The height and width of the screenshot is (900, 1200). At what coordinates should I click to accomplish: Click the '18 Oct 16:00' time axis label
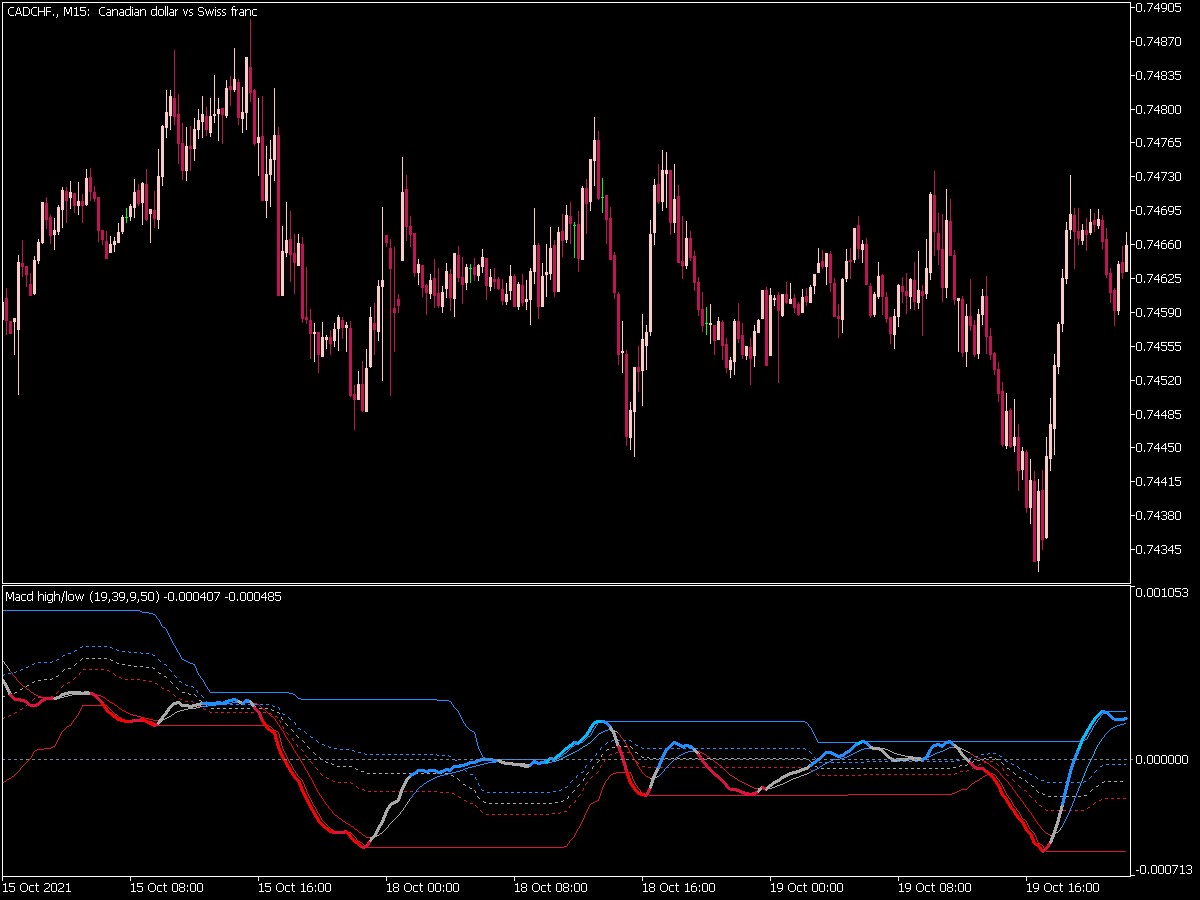[x=679, y=888]
